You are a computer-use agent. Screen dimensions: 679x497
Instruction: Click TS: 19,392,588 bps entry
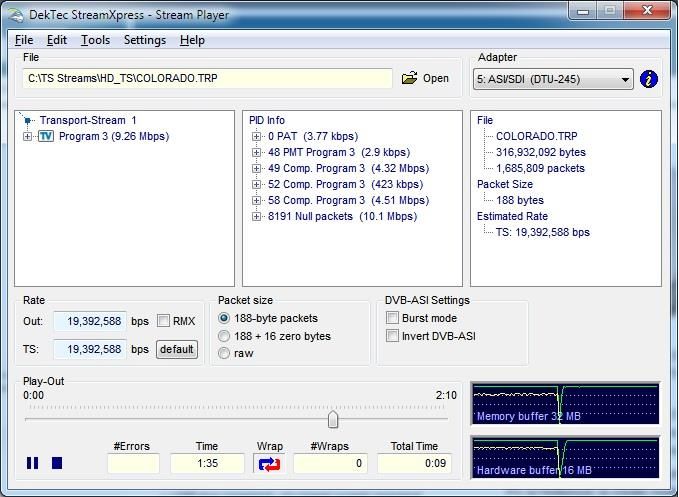(x=543, y=232)
